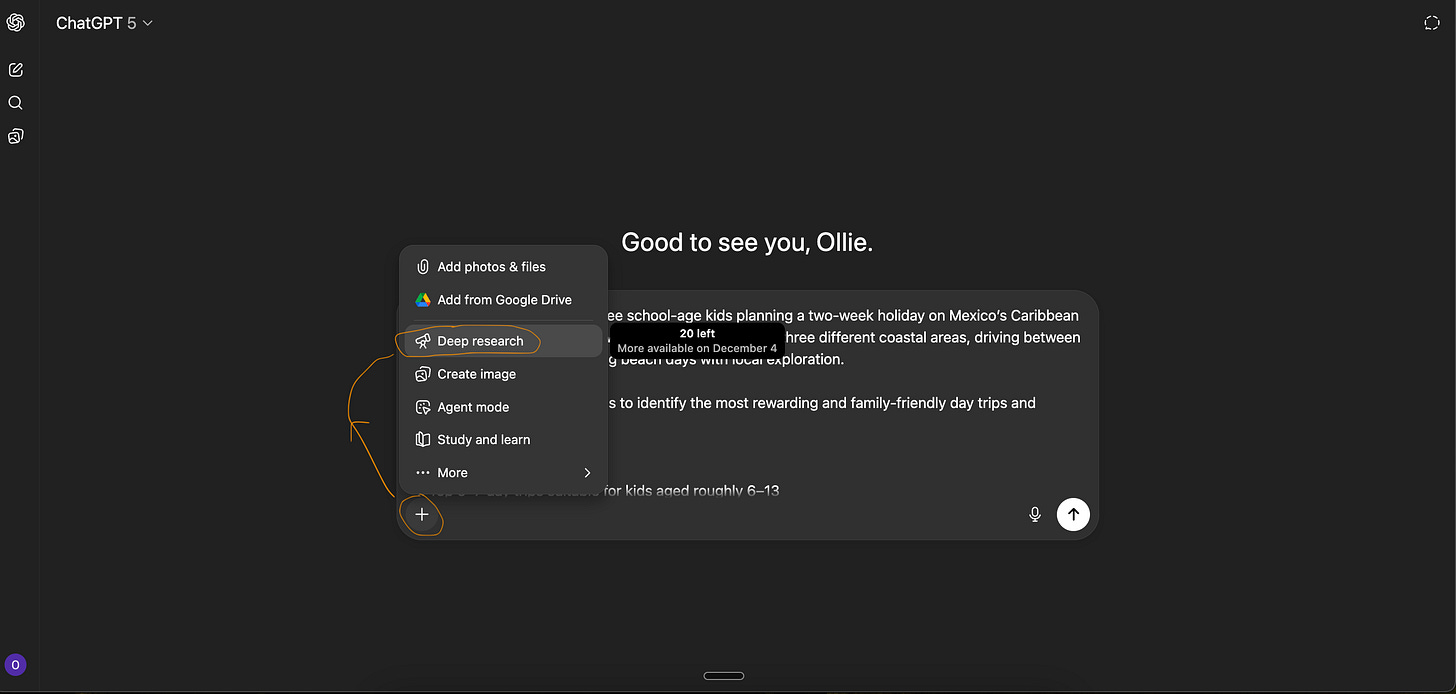1456x694 pixels.
Task: Click "More available on December 4" text
Action: click(x=697, y=348)
